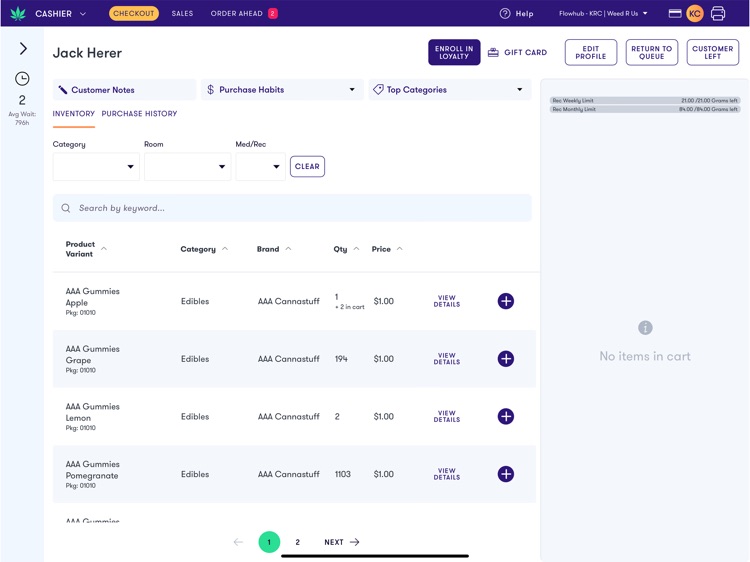Click the AAA Gummies Pomegranate product name
750x562 pixels.
coord(92,470)
